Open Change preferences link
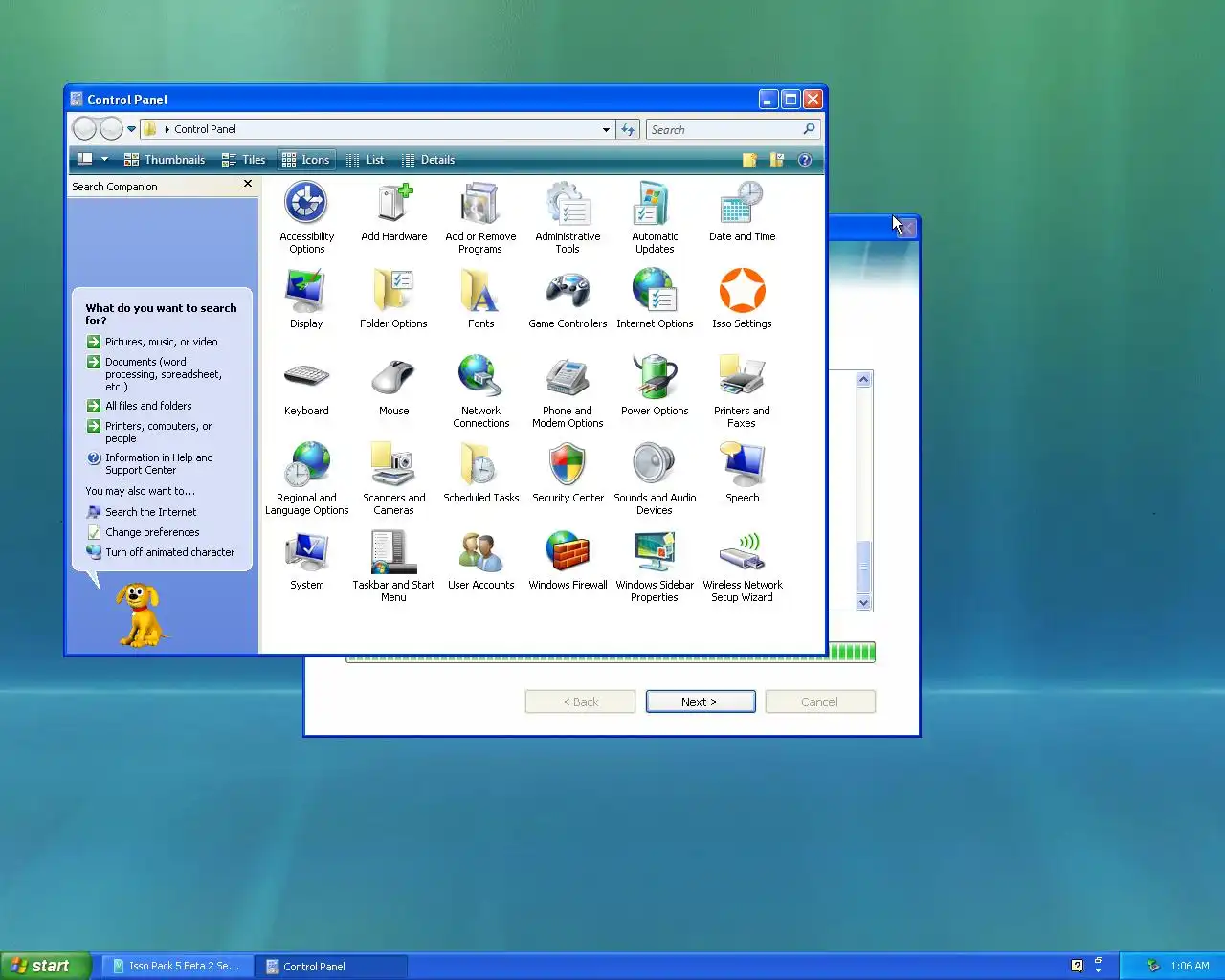This screenshot has height=980, width=1225. click(x=144, y=532)
